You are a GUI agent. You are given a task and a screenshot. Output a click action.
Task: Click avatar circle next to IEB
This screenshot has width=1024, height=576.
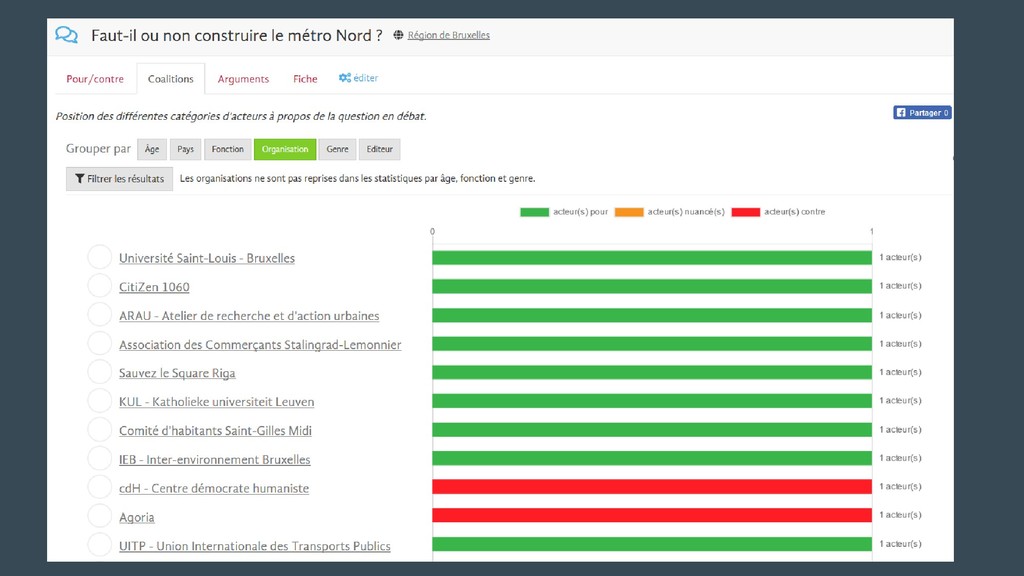click(99, 458)
